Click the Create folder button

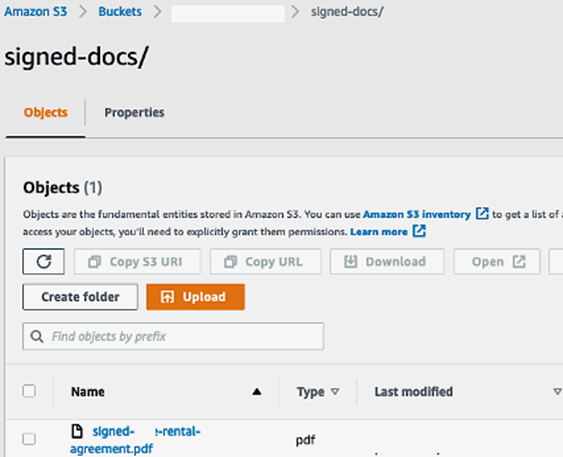(x=80, y=297)
